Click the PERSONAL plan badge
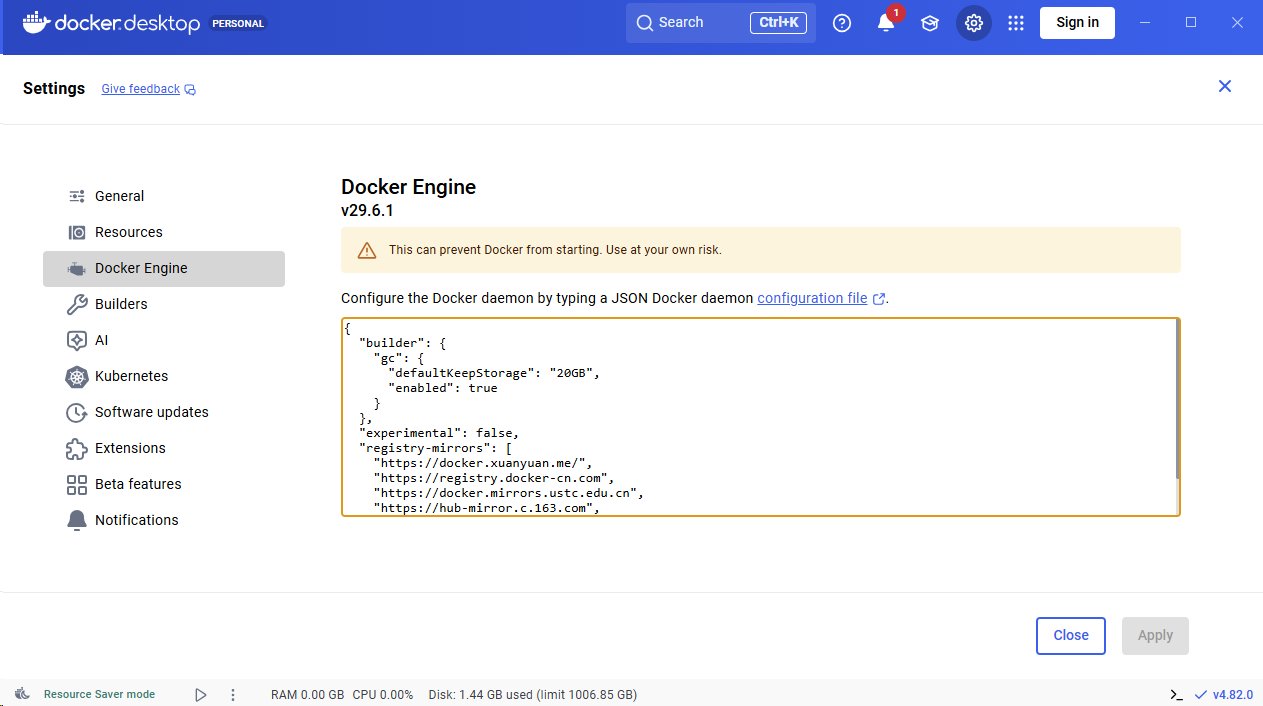This screenshot has width=1263, height=706. (238, 24)
